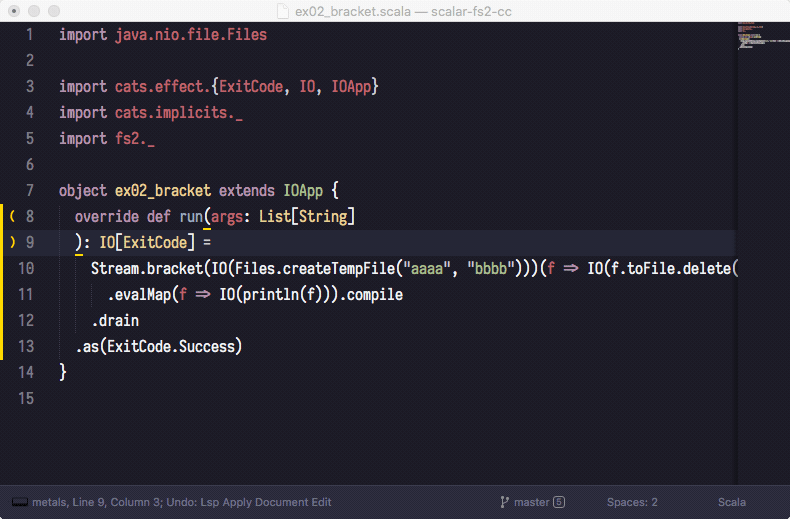The height and width of the screenshot is (519, 790).
Task: Open the master branch status item
Action: tap(532, 502)
